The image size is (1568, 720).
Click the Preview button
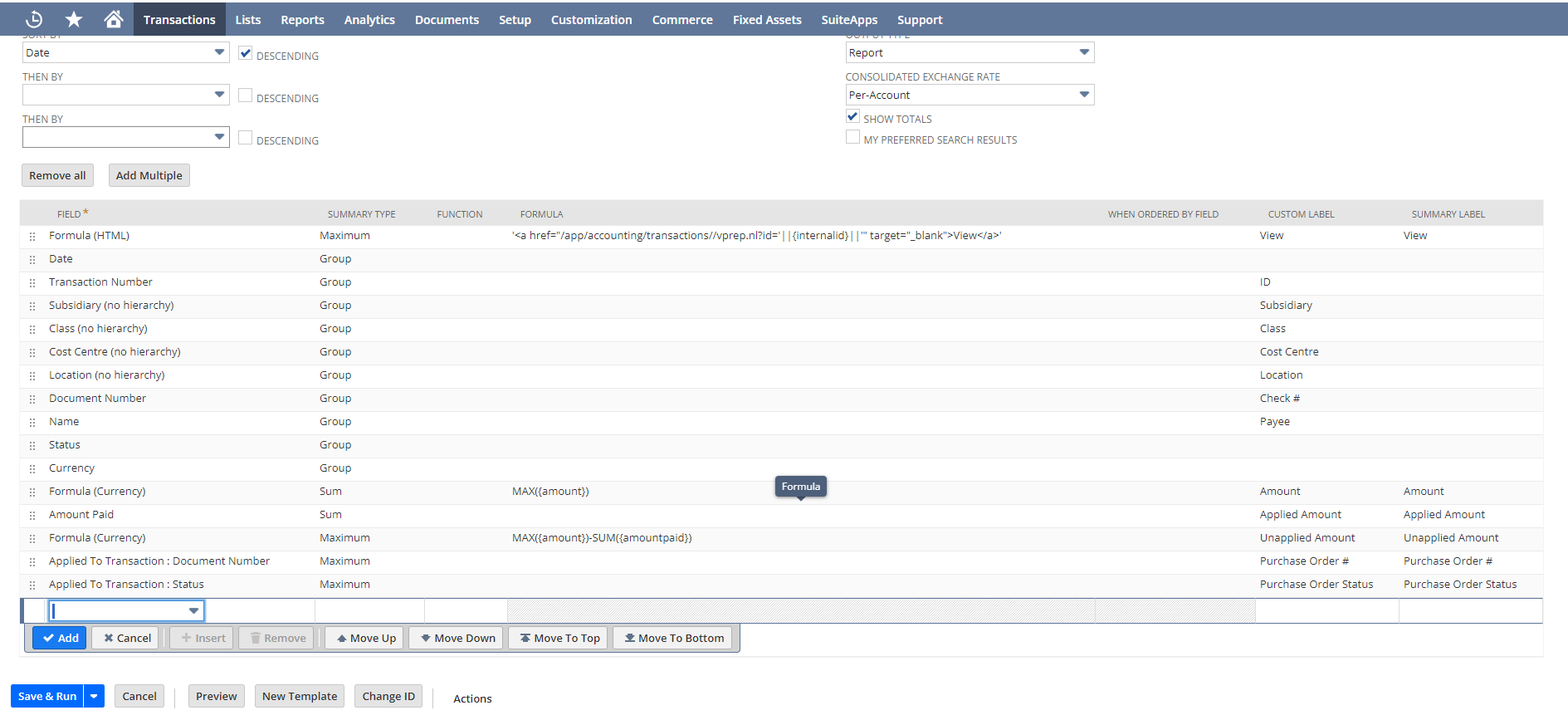tap(216, 696)
